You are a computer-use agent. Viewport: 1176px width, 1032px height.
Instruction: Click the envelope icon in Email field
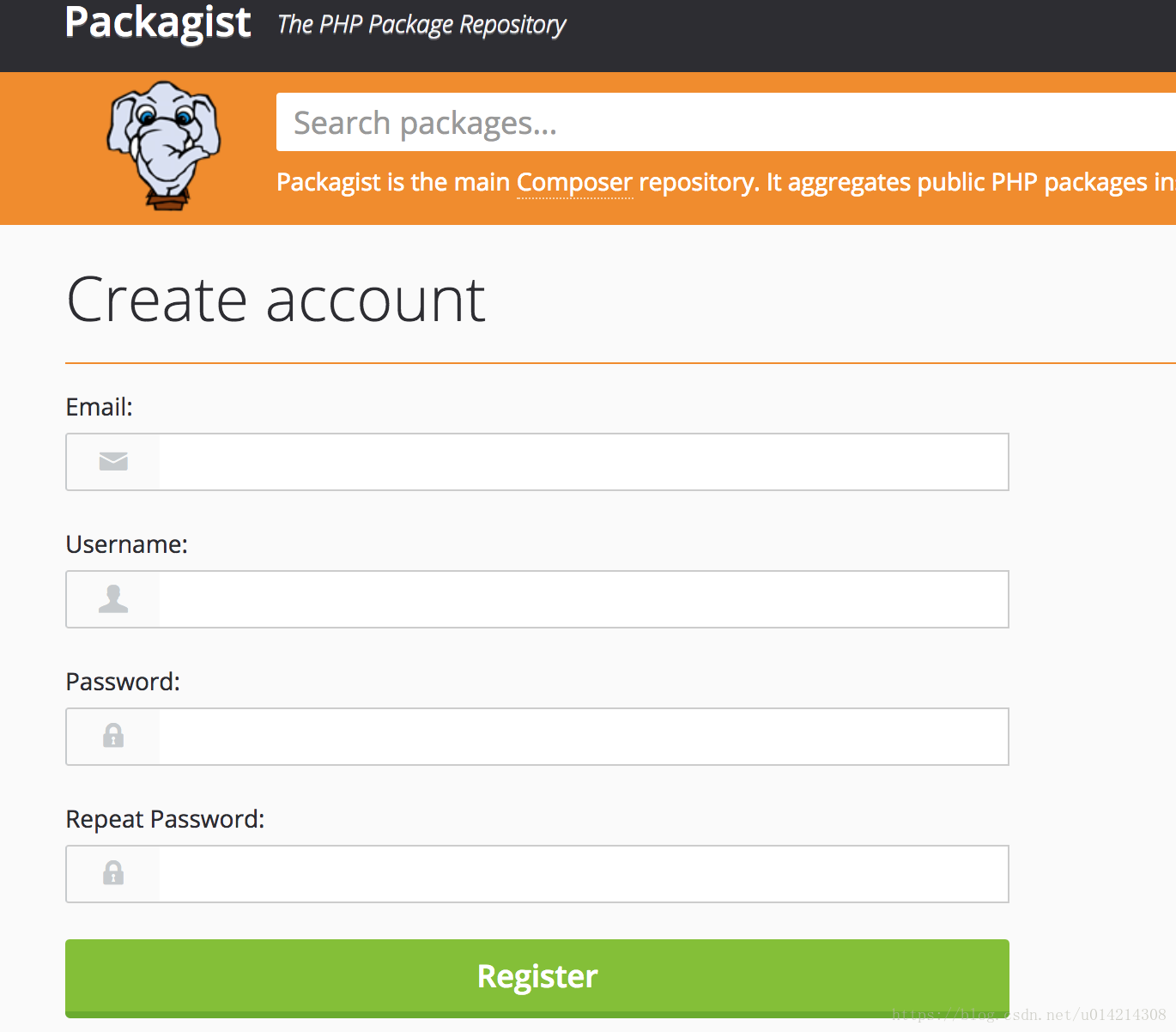tap(113, 462)
